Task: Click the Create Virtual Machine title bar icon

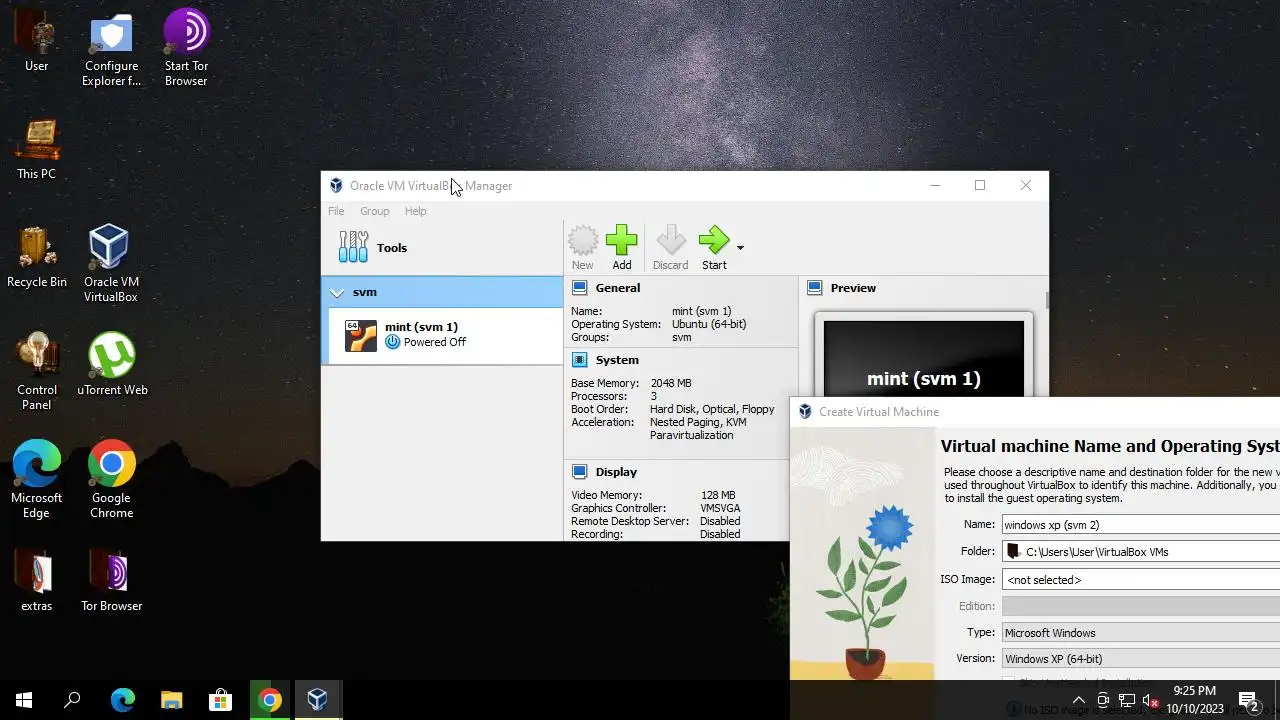Action: click(x=805, y=412)
